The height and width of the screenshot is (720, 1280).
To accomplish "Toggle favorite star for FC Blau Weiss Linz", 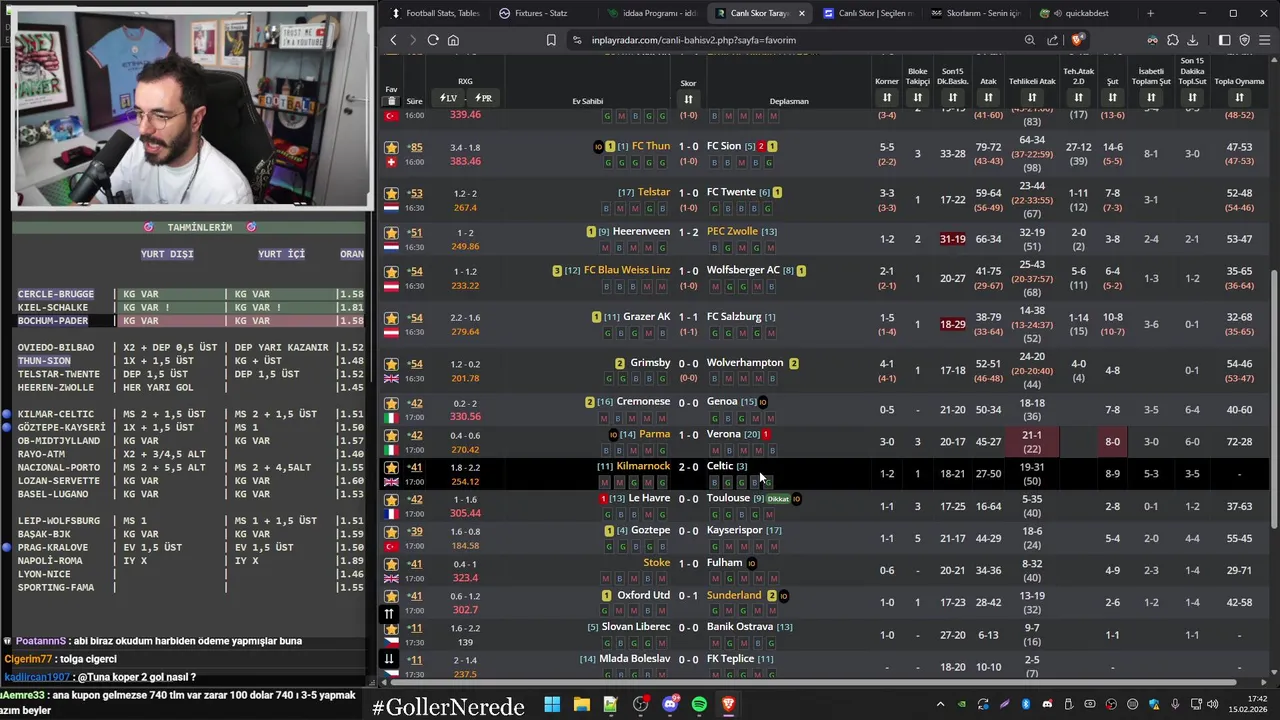I will (391, 271).
